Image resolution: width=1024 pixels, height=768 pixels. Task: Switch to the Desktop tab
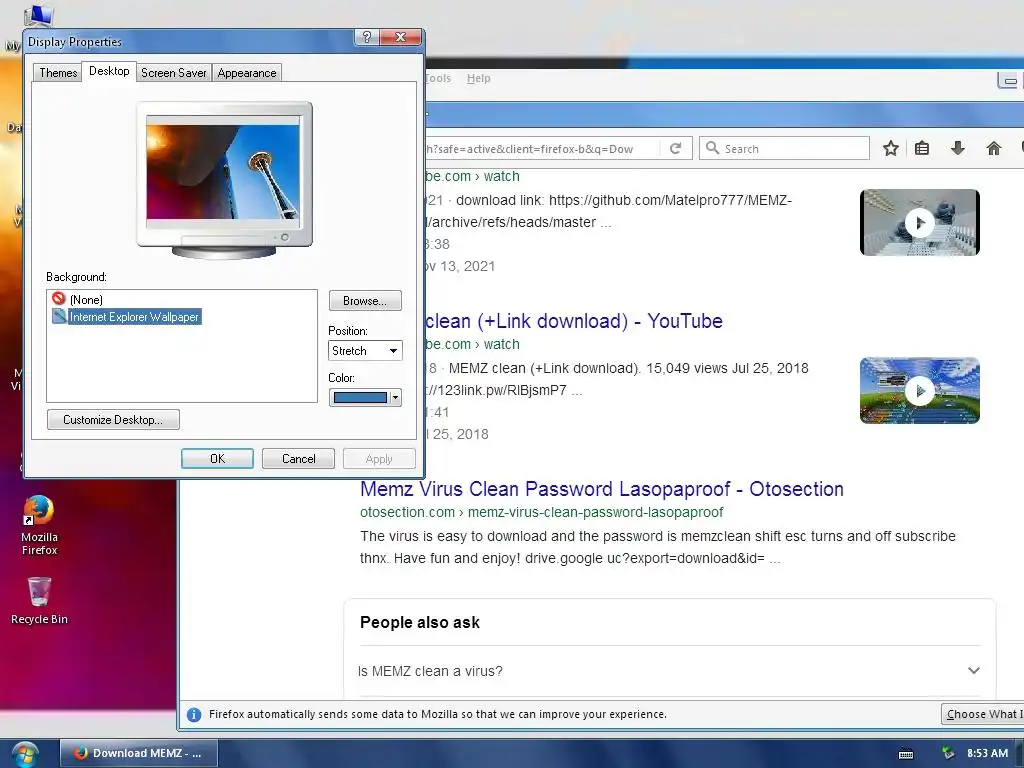109,71
